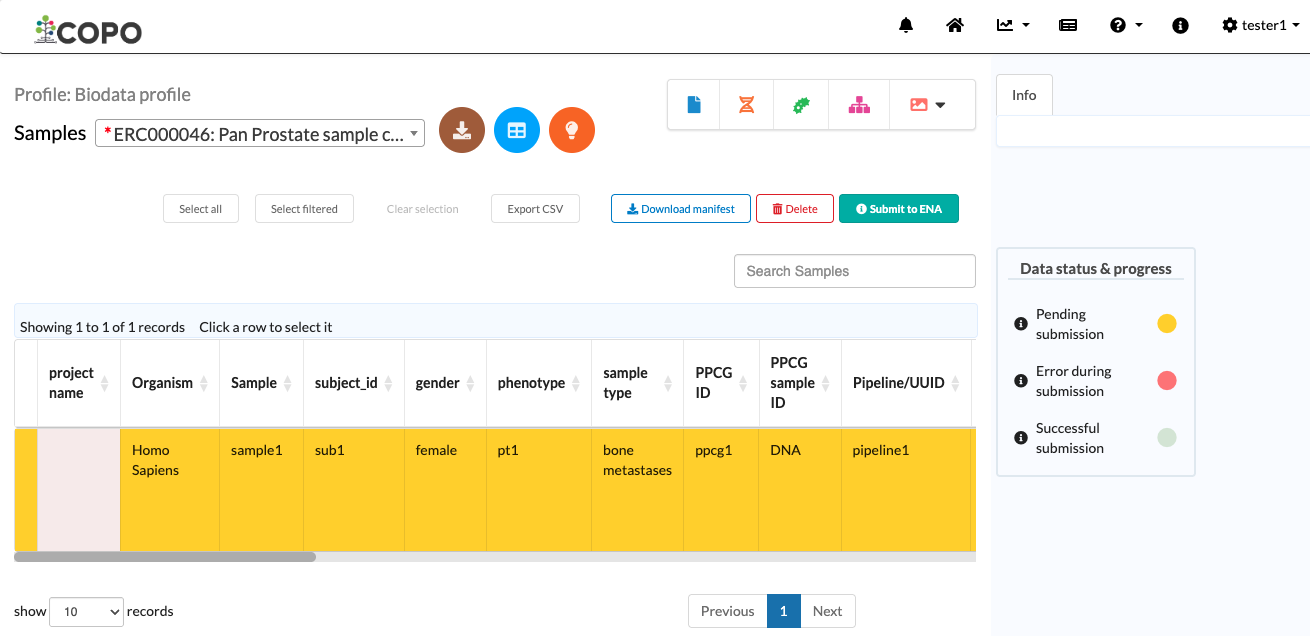Click the pink hierarchy tree icon
This screenshot has height=636, width=1310.
pos(859,105)
